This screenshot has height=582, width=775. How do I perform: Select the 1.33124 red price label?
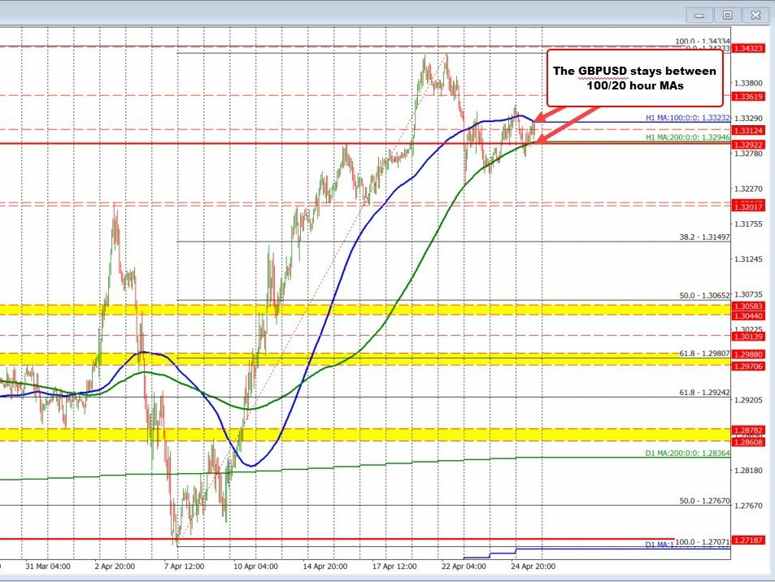click(748, 130)
